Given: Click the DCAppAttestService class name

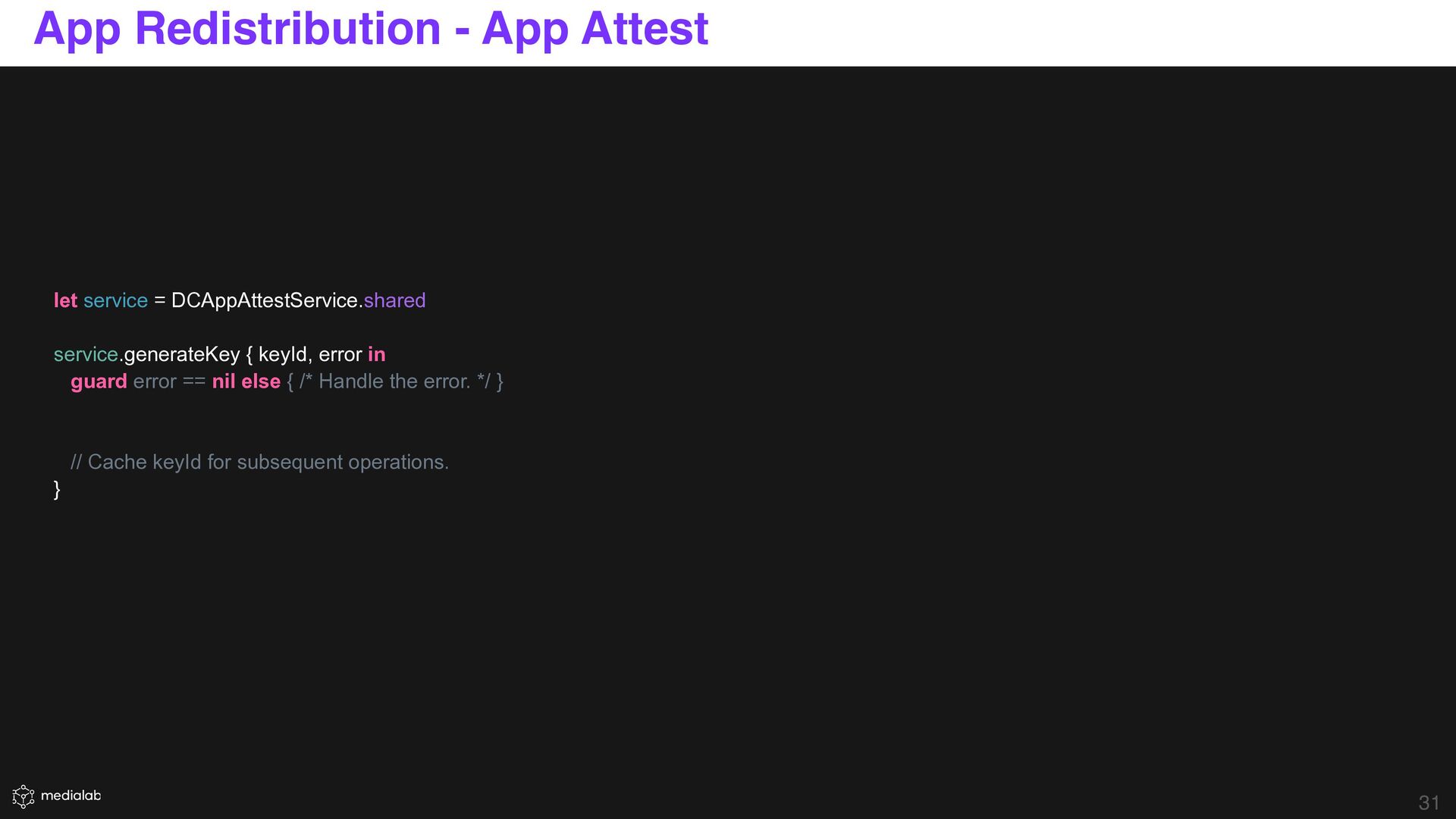Looking at the screenshot, I should coord(264,300).
